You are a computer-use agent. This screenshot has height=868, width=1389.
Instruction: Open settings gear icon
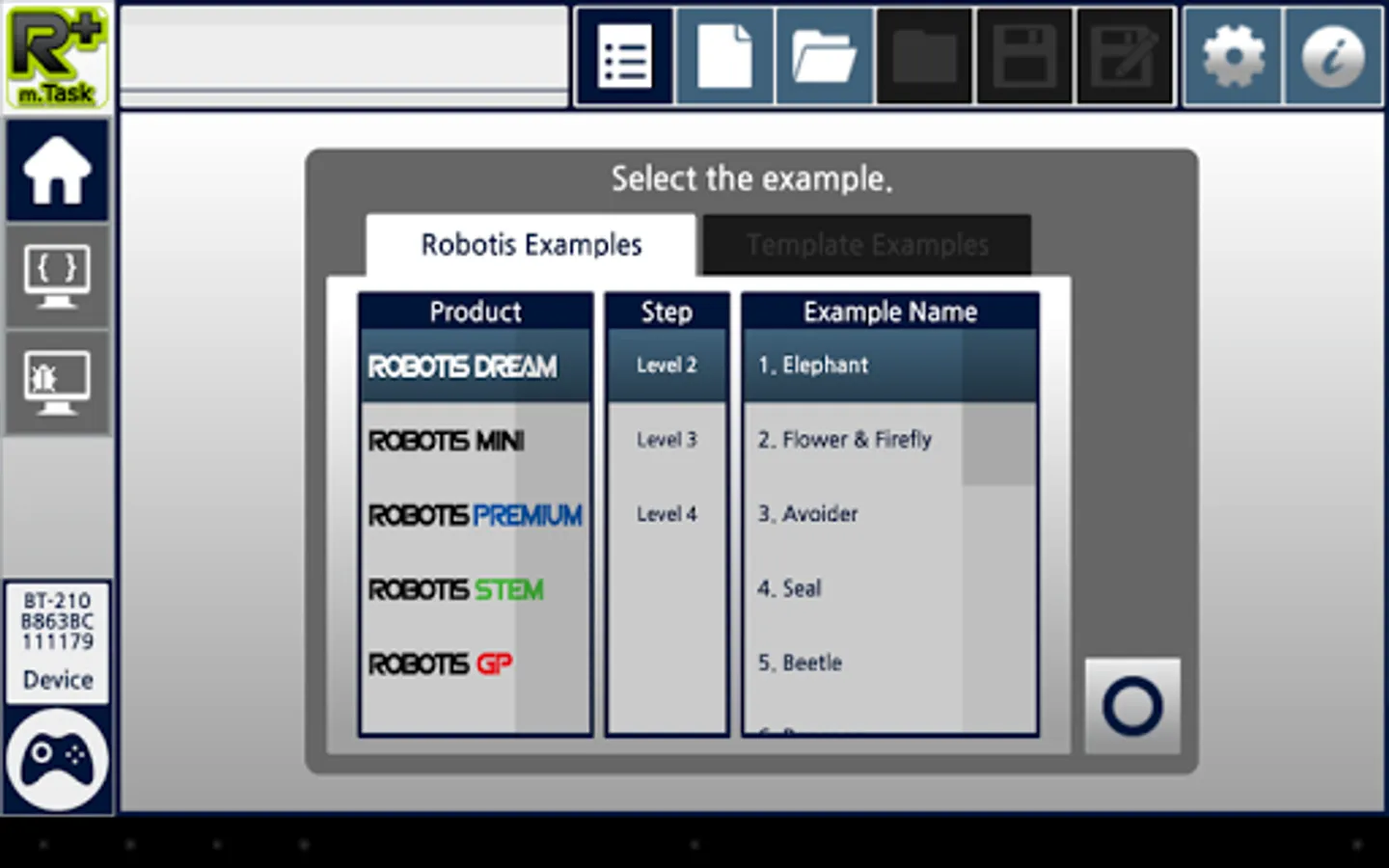click(x=1233, y=56)
